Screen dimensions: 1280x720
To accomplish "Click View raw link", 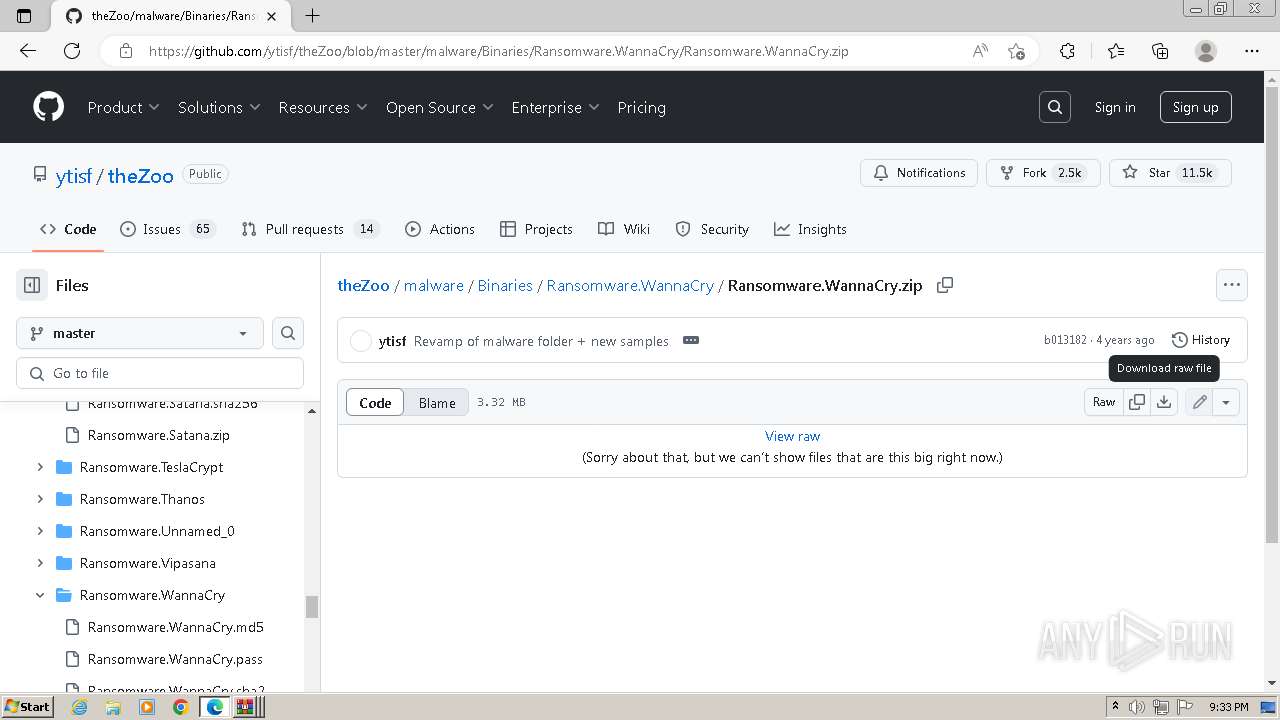I will coord(792,436).
